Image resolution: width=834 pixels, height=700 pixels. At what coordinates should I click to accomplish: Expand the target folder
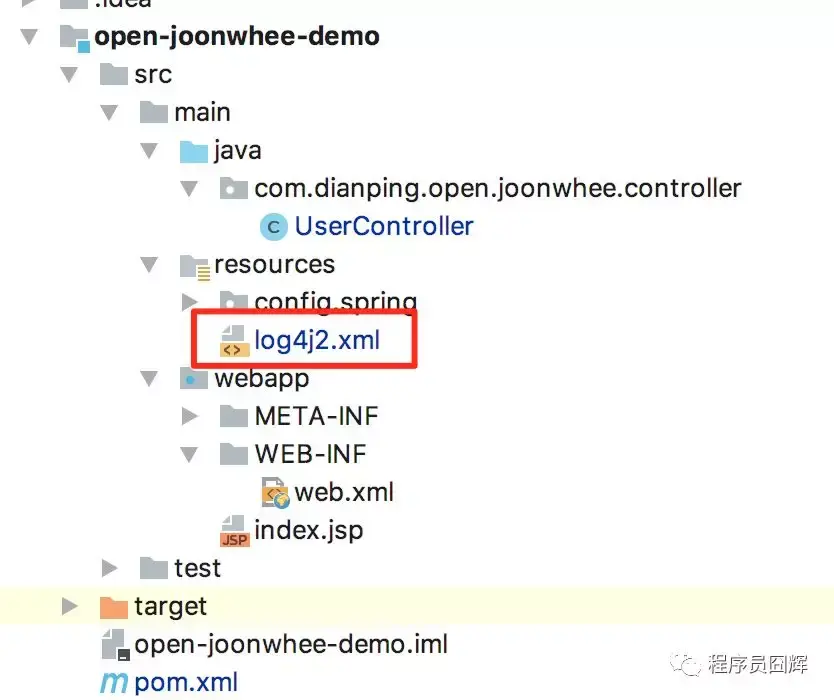[x=69, y=605]
